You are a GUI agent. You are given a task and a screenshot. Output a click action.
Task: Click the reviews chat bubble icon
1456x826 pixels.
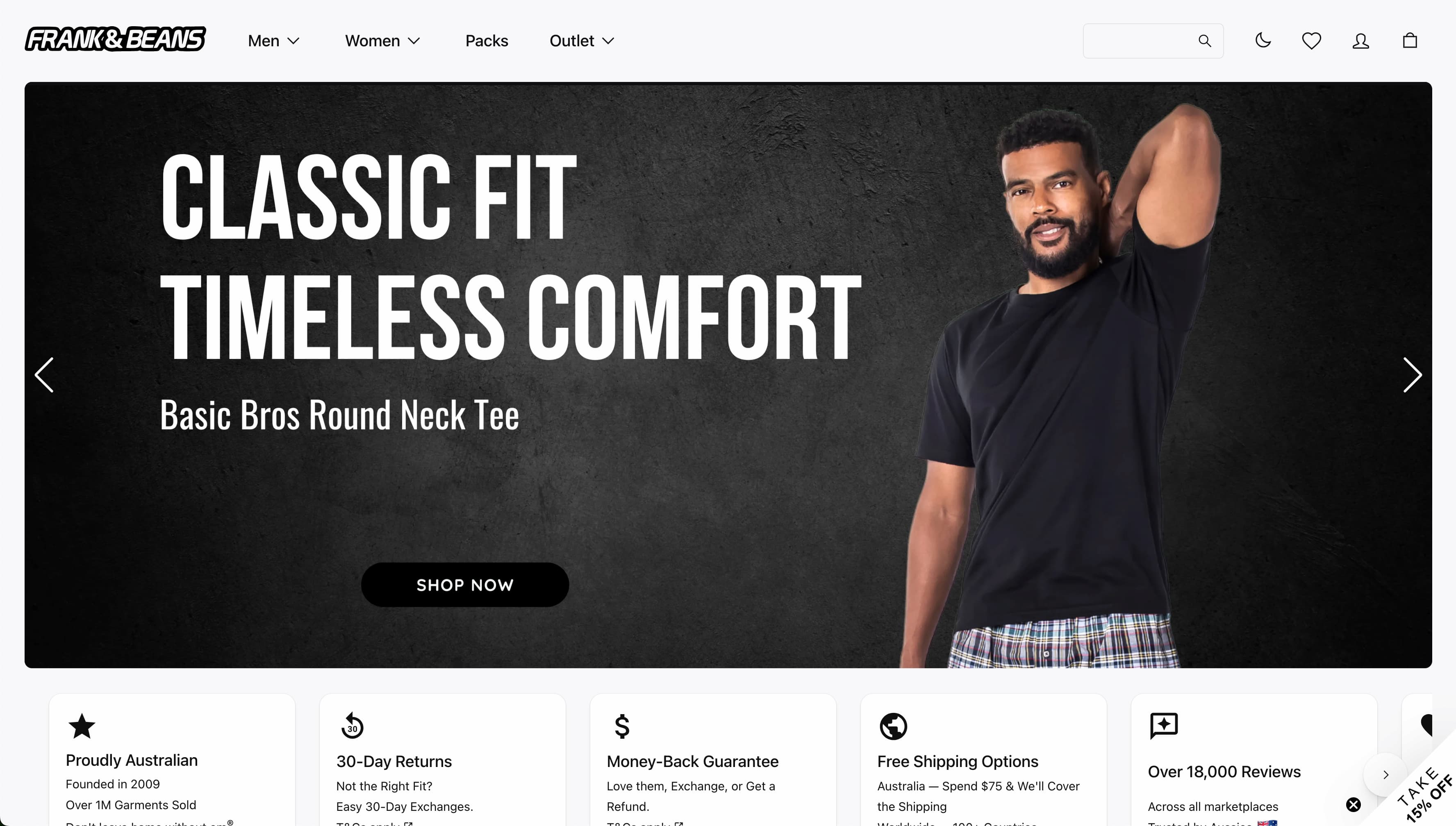pos(1164,726)
